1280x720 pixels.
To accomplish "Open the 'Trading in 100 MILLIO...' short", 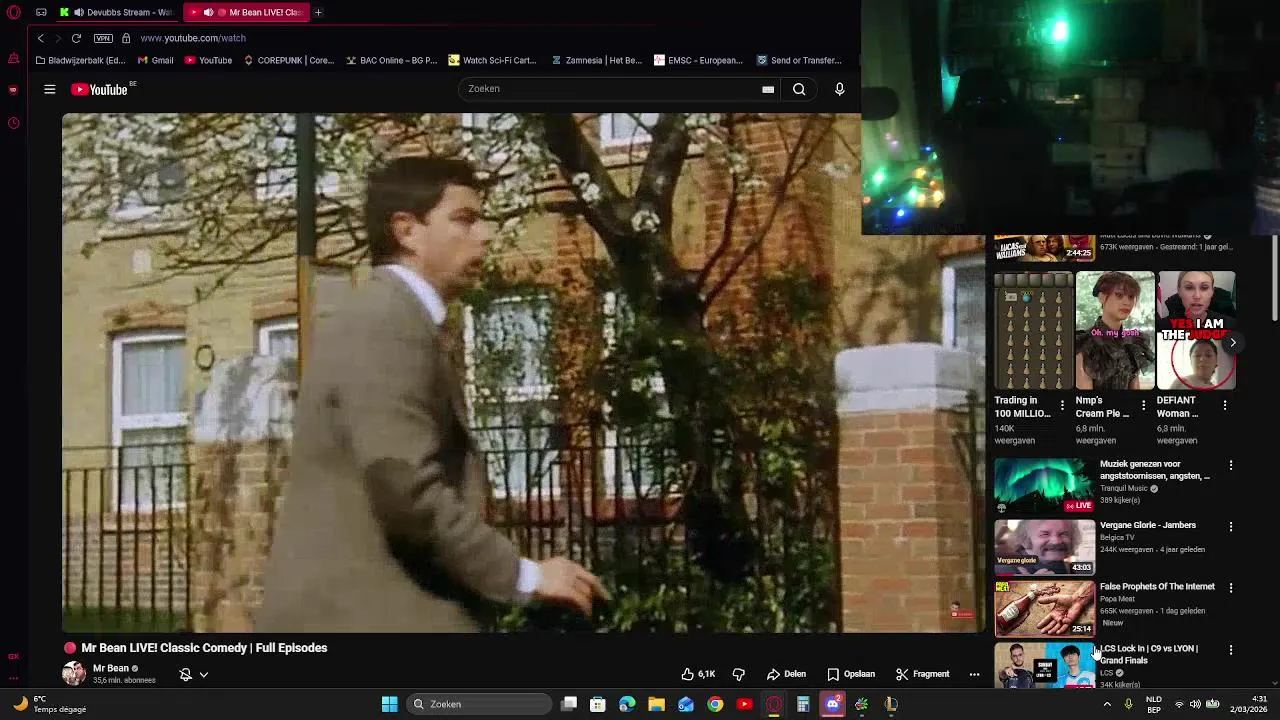I will pos(1033,330).
